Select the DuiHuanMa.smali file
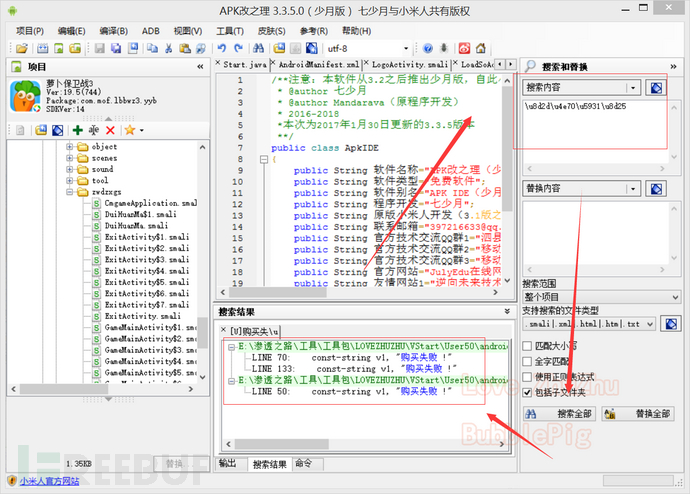 tap(136, 226)
